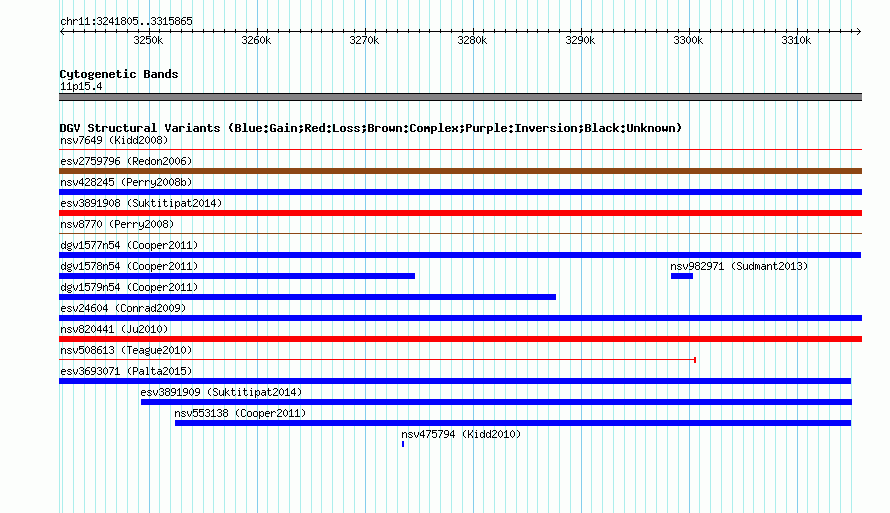The width and height of the screenshot is (890, 513).
Task: Click the blue esv3891909 gain bar
Action: tap(496, 402)
